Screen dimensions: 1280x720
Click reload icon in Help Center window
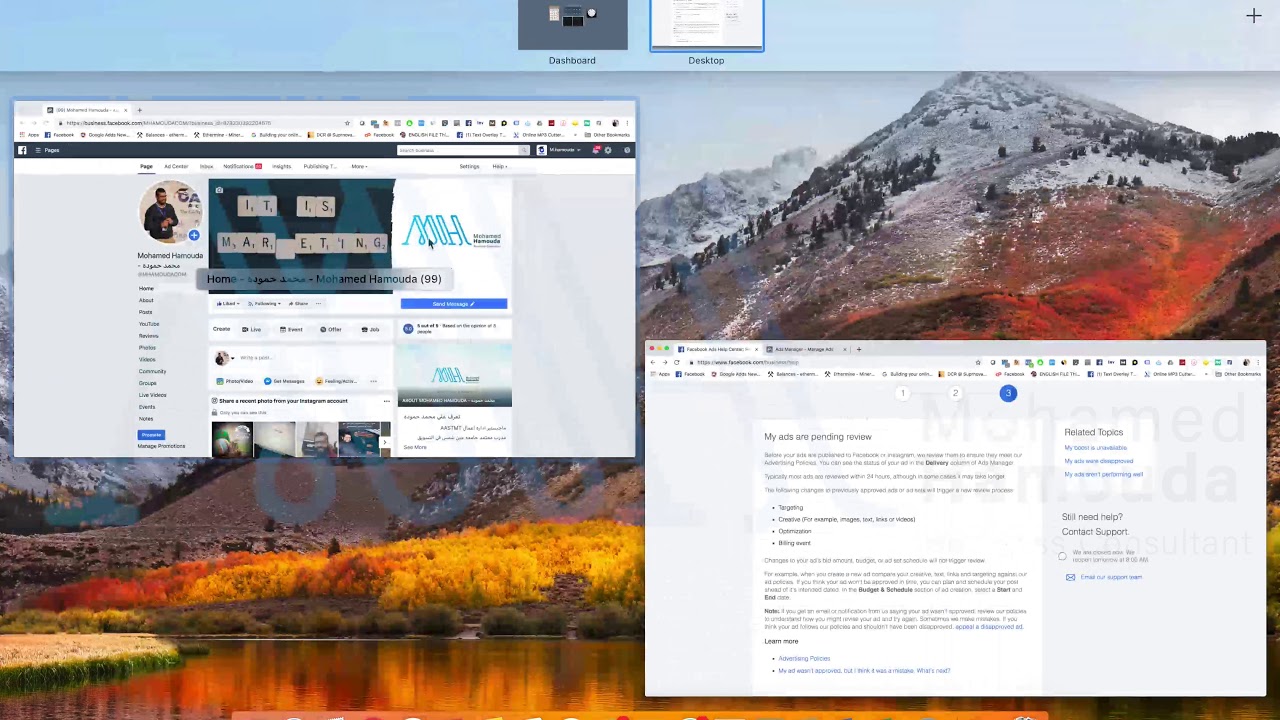pyautogui.click(x=677, y=362)
